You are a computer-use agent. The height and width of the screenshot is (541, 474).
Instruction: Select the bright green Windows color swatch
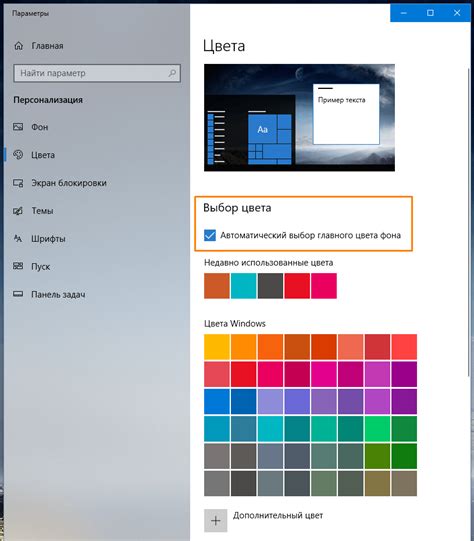[377, 429]
